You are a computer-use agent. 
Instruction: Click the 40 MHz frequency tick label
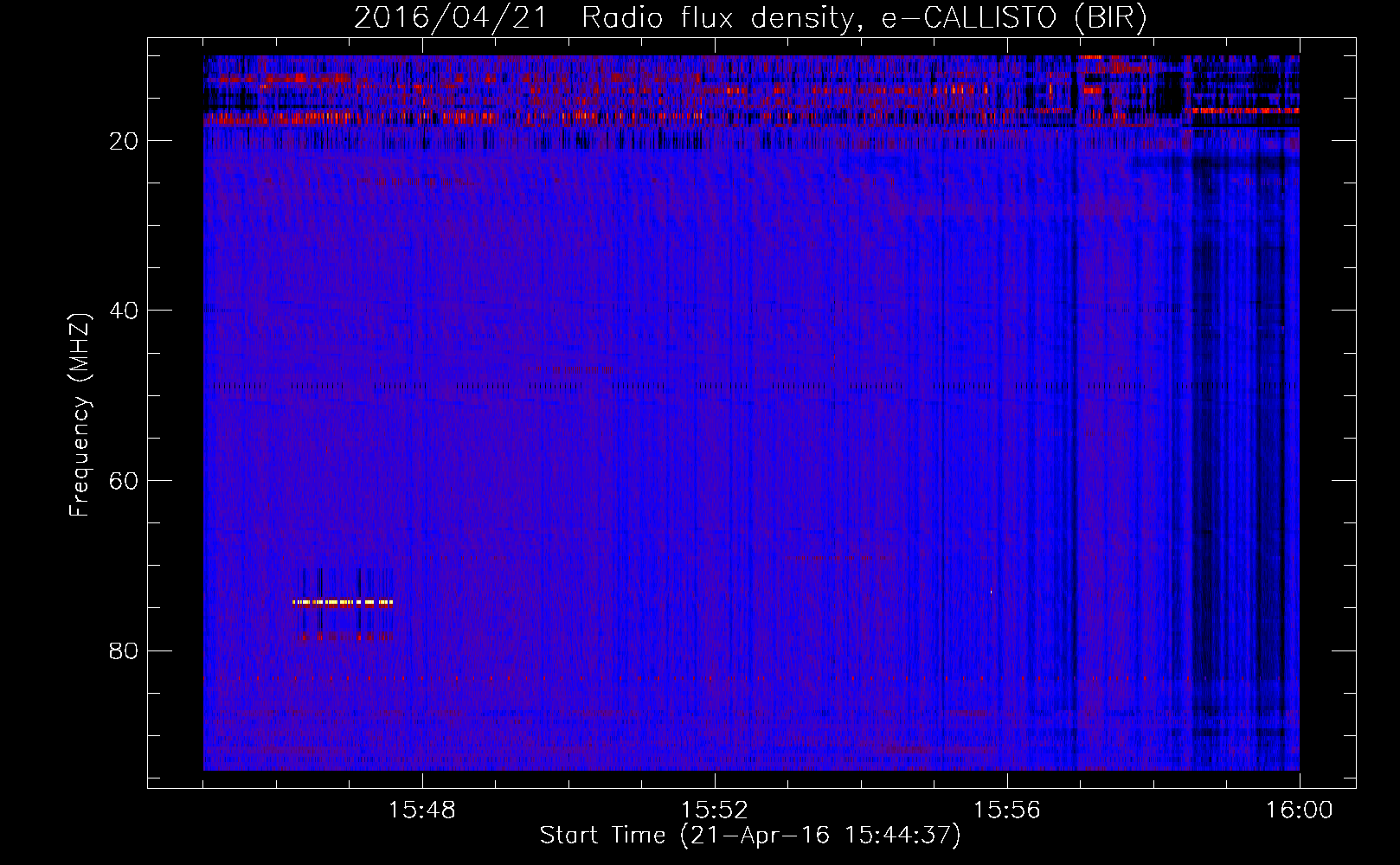[x=125, y=311]
